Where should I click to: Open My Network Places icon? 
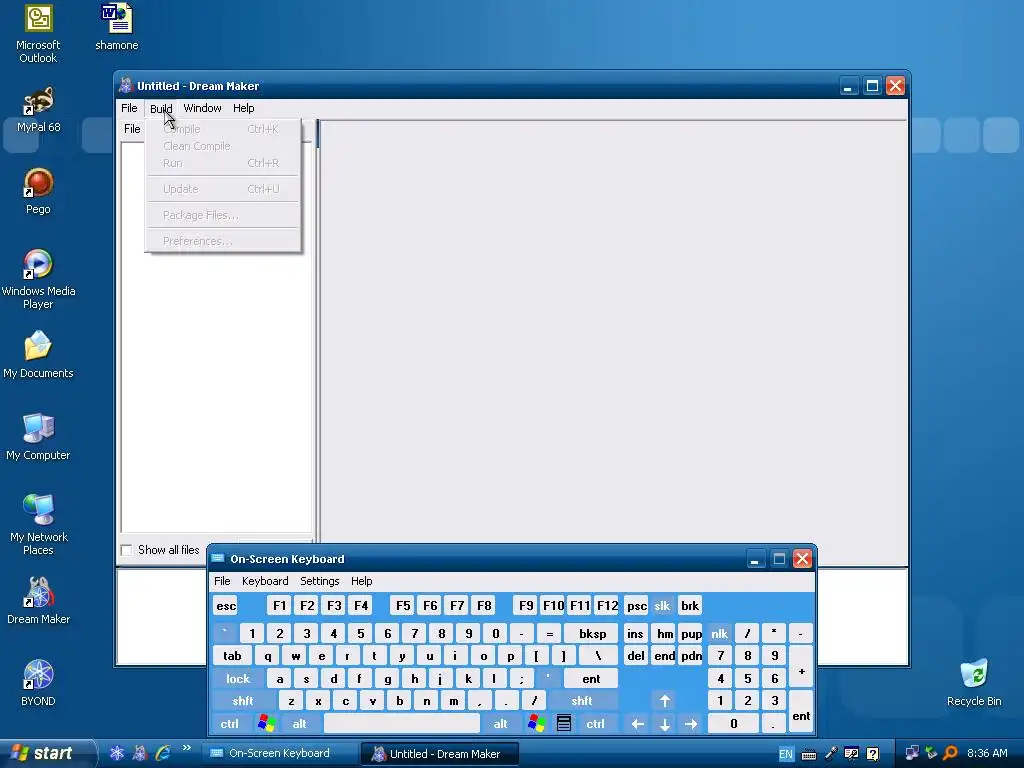click(x=38, y=524)
